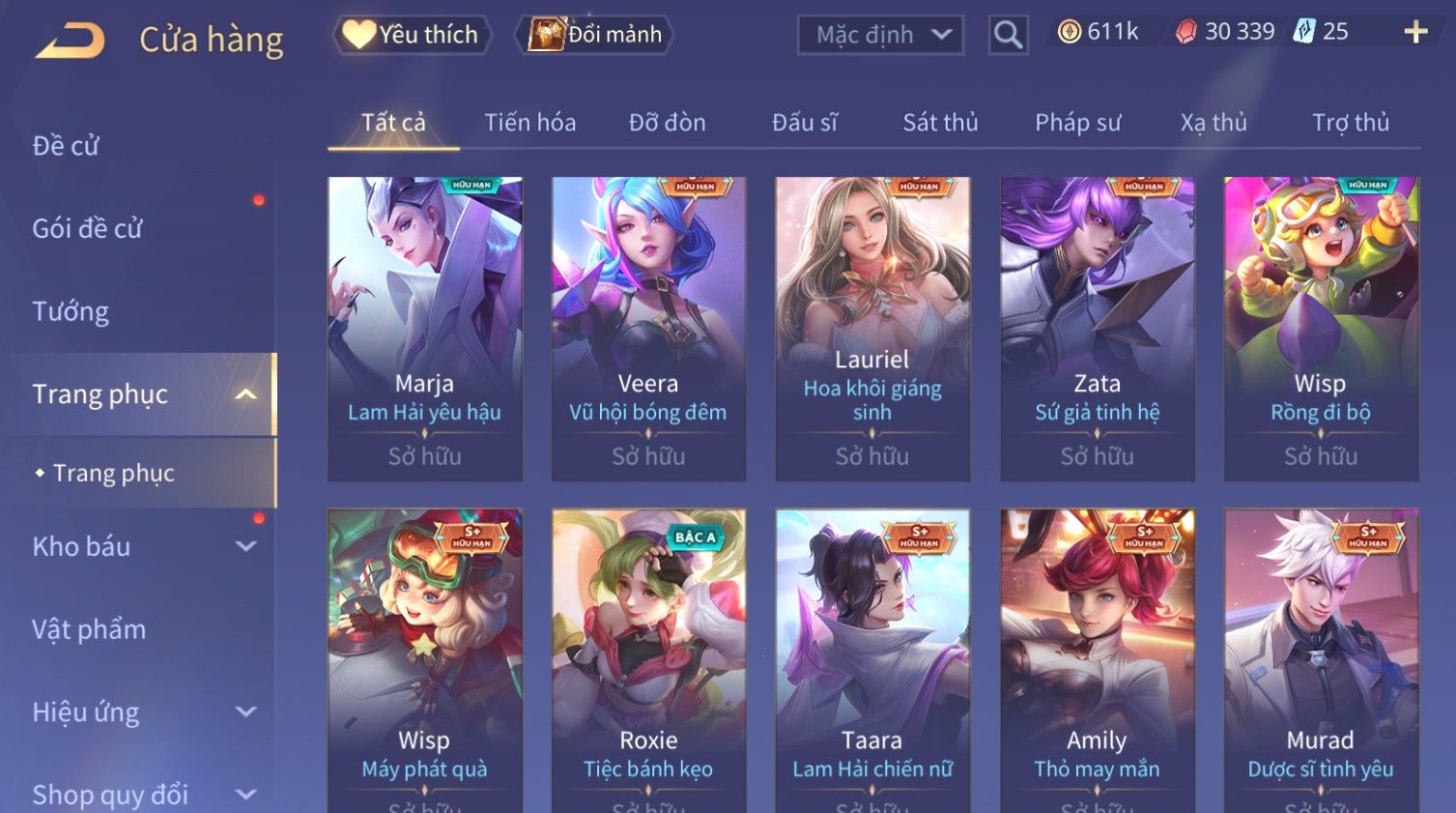This screenshot has width=1456, height=813.
Task: Collapse the Trang phục sidebar section
Action: coord(245,394)
